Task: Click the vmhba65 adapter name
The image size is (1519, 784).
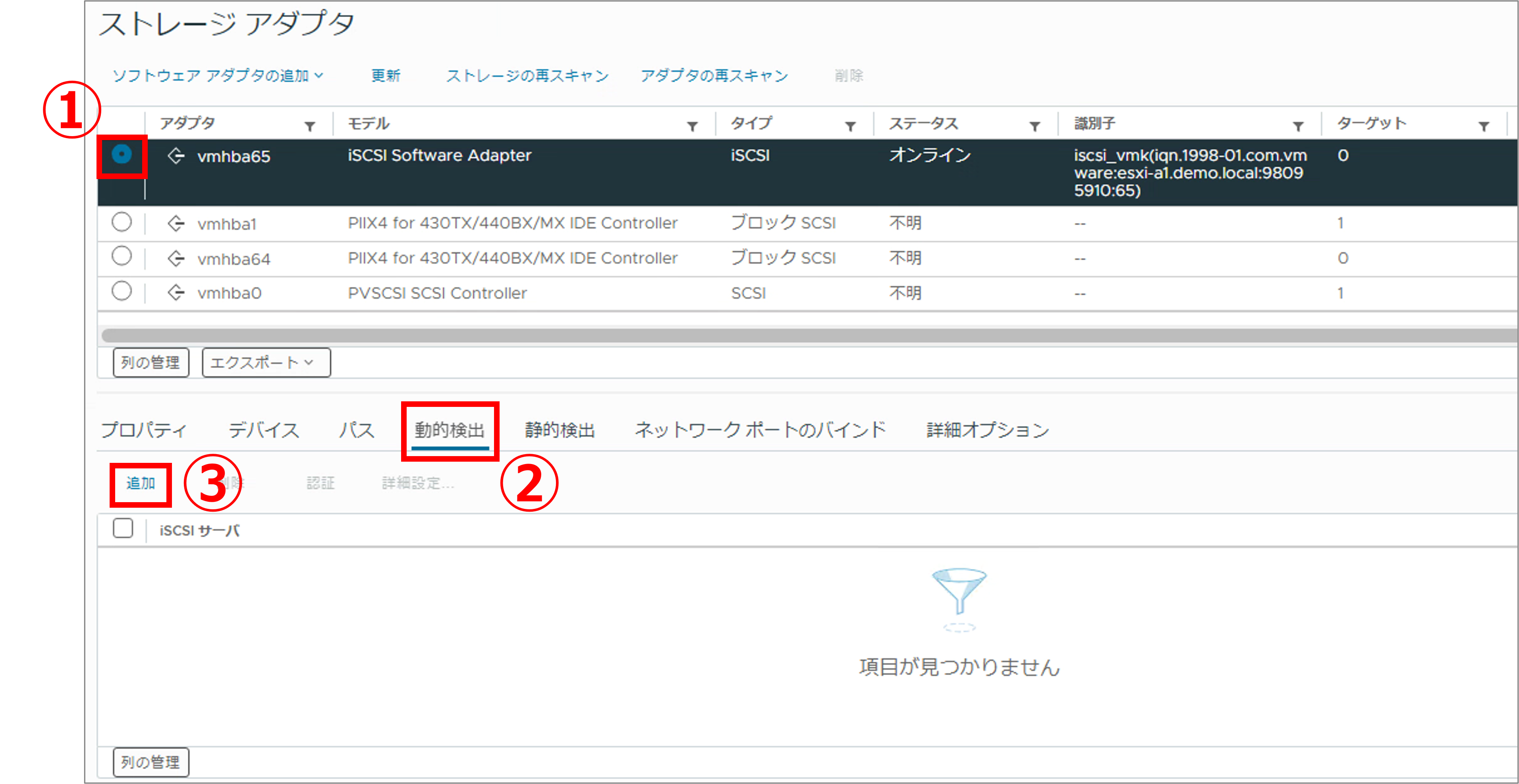Action: (x=234, y=156)
